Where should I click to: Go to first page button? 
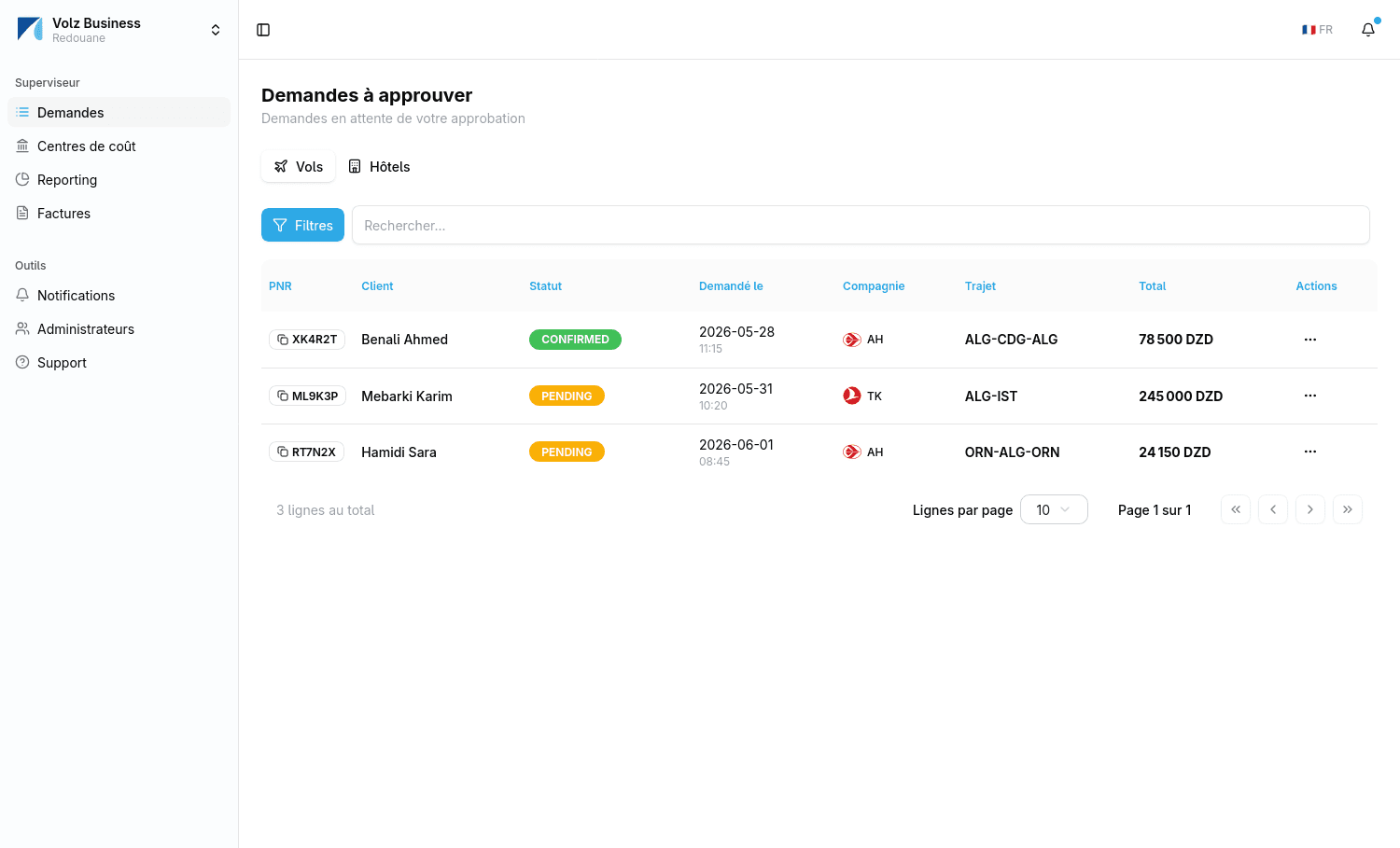click(1236, 509)
